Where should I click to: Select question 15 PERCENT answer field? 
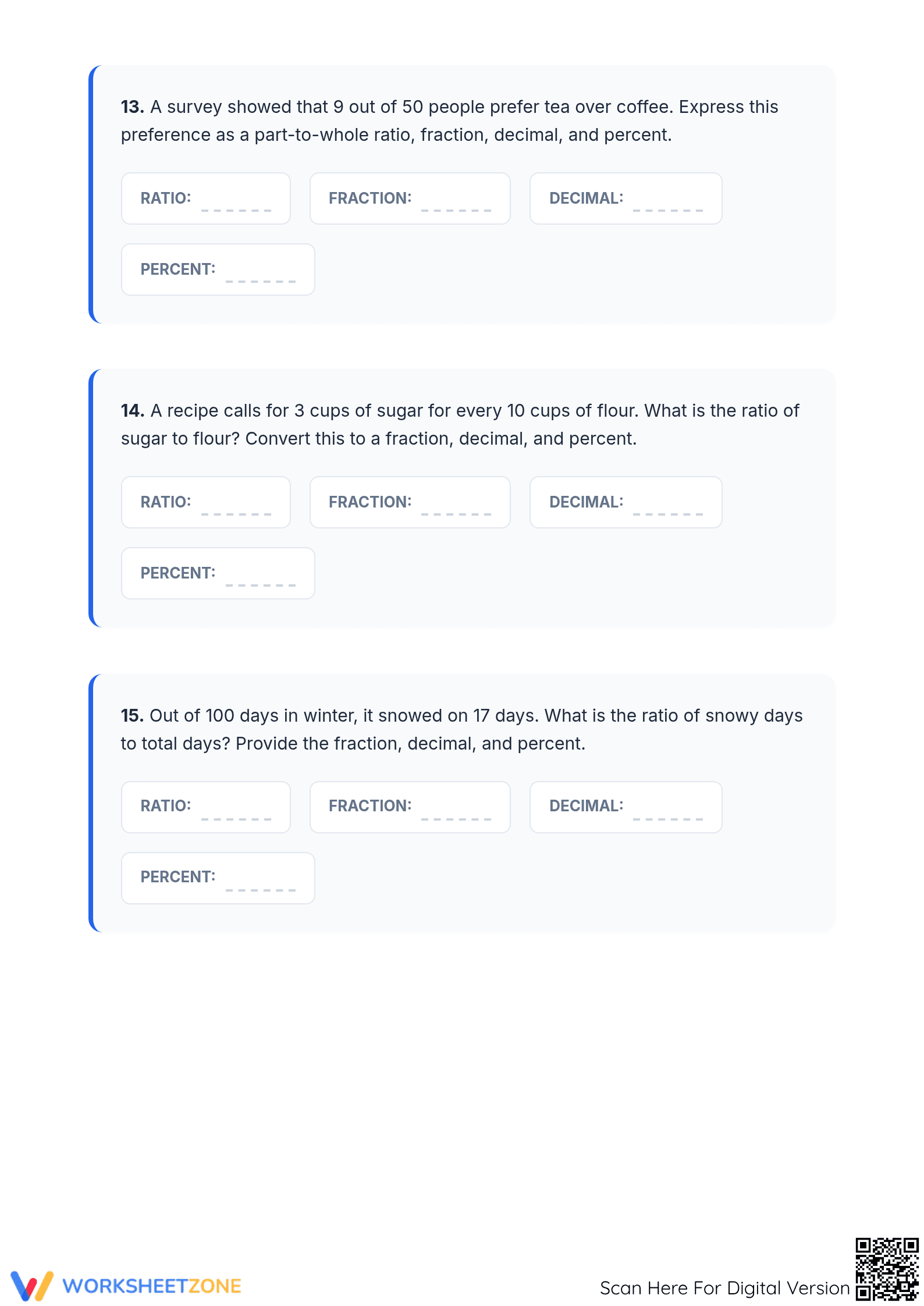coord(218,878)
